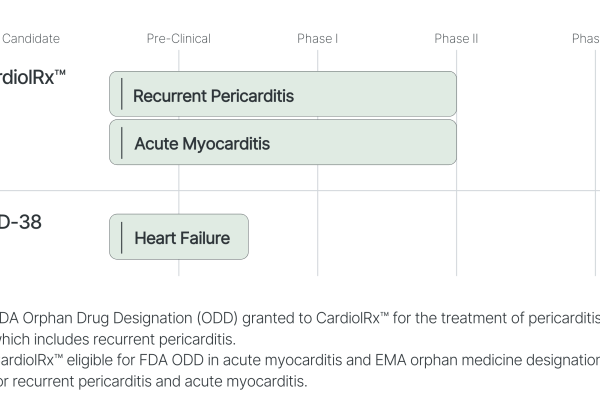This screenshot has width=600, height=400.
Task: Select the "Pre-Clinical" phase header
Action: pos(179,39)
